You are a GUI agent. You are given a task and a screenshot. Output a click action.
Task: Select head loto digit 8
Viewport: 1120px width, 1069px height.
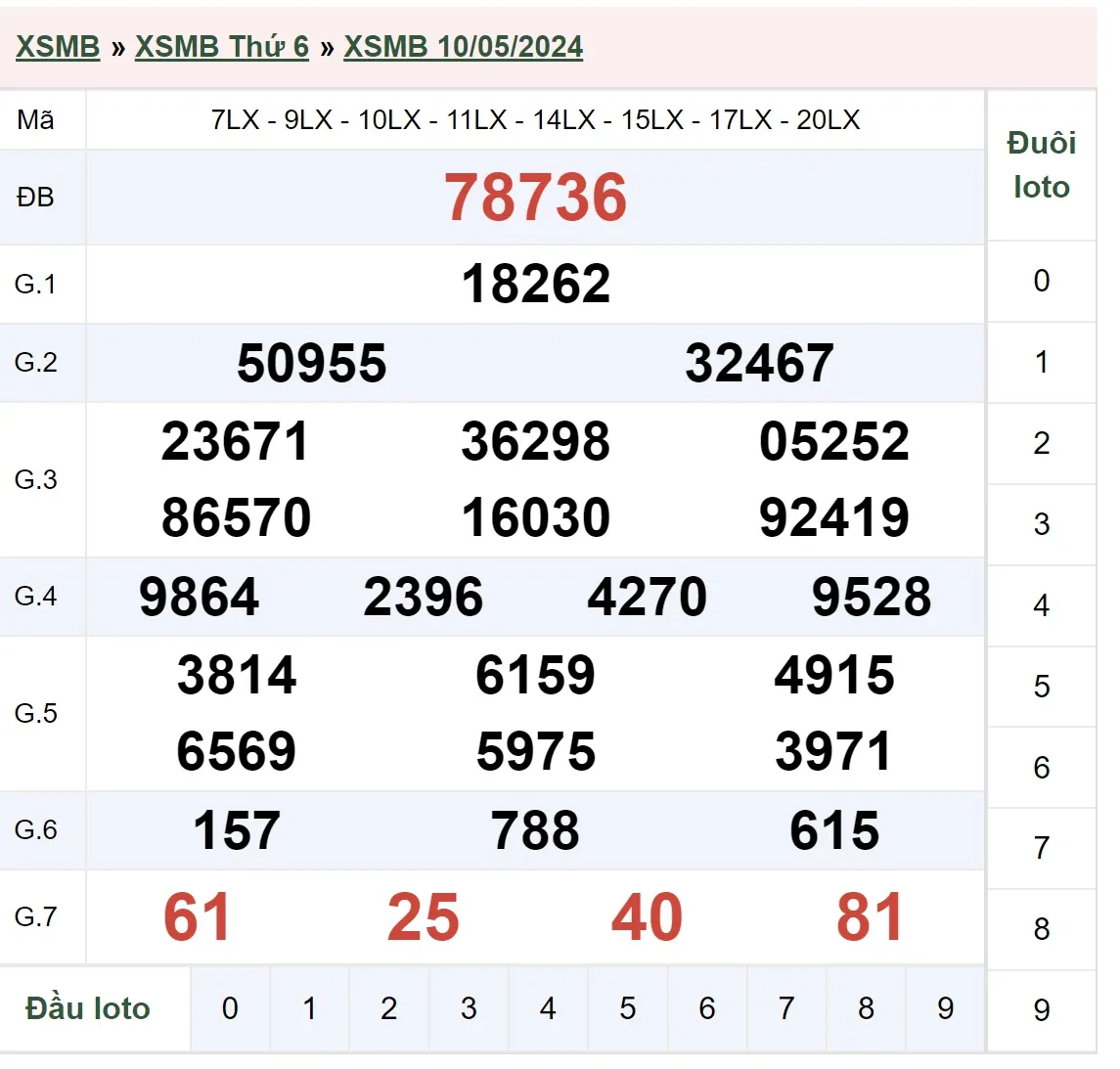pos(866,1008)
